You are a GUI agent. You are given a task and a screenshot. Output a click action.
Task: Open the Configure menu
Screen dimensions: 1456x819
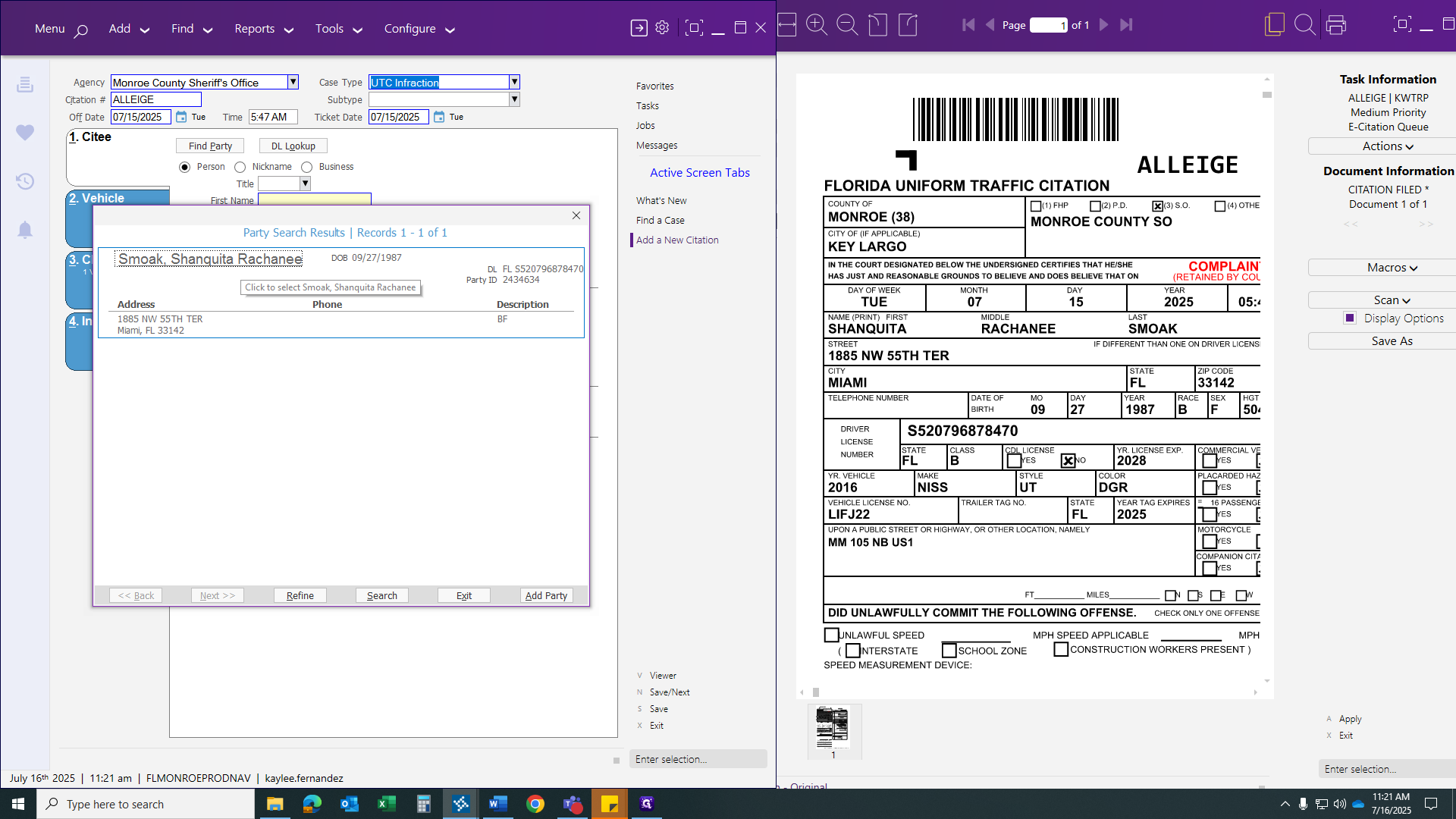click(x=419, y=29)
